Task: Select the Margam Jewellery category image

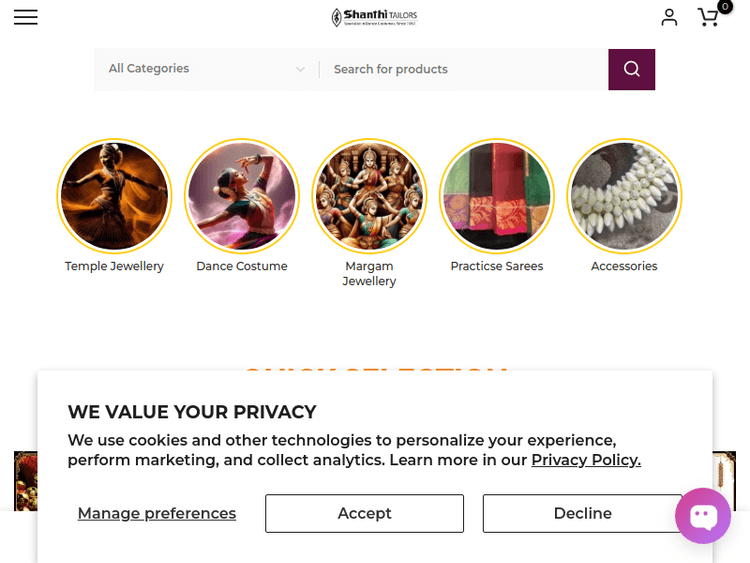Action: (x=369, y=196)
